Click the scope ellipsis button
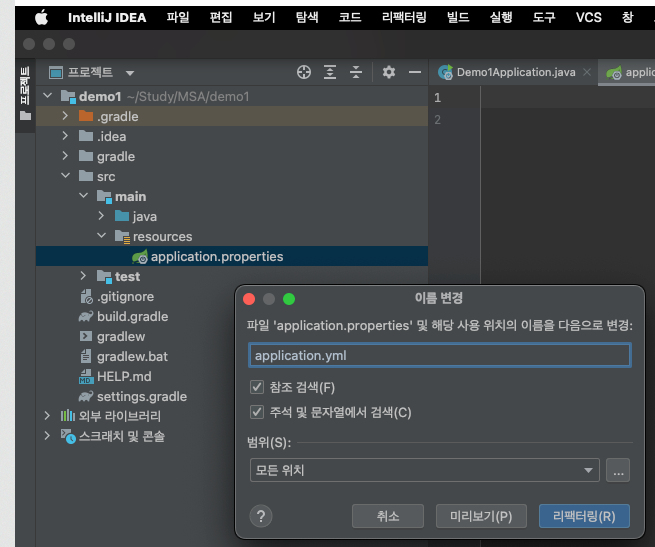 pyautogui.click(x=618, y=470)
